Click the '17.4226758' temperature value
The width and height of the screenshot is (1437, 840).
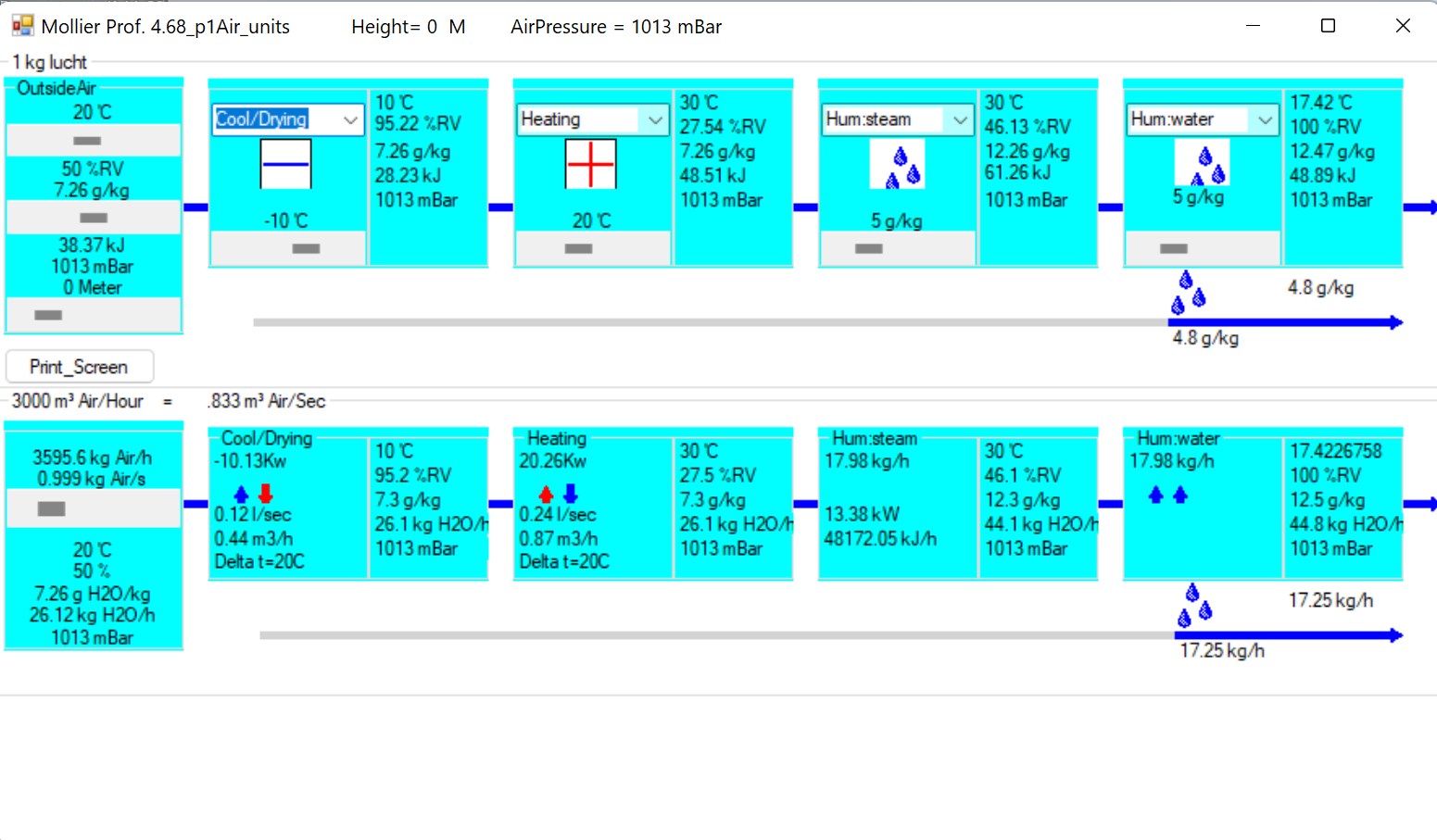(x=1336, y=451)
